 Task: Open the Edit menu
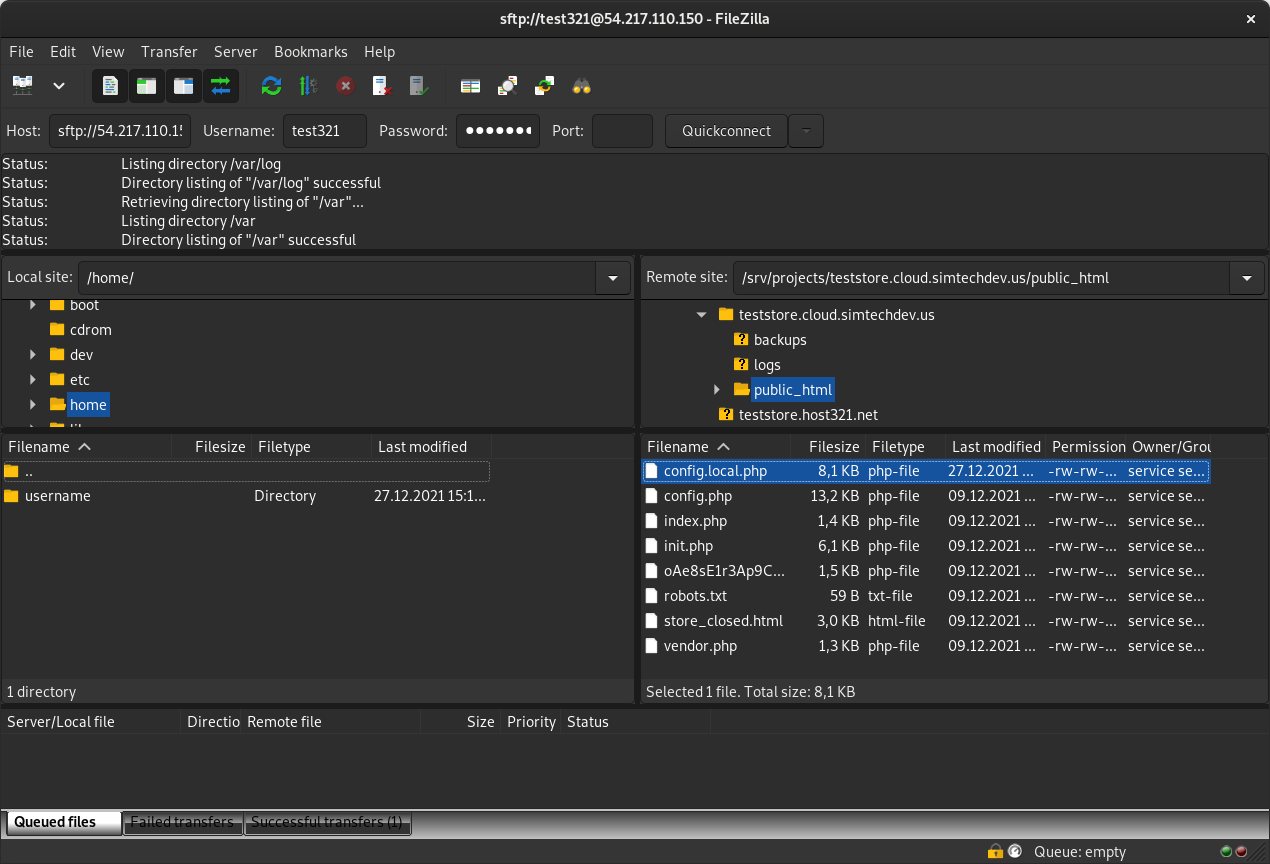point(63,52)
